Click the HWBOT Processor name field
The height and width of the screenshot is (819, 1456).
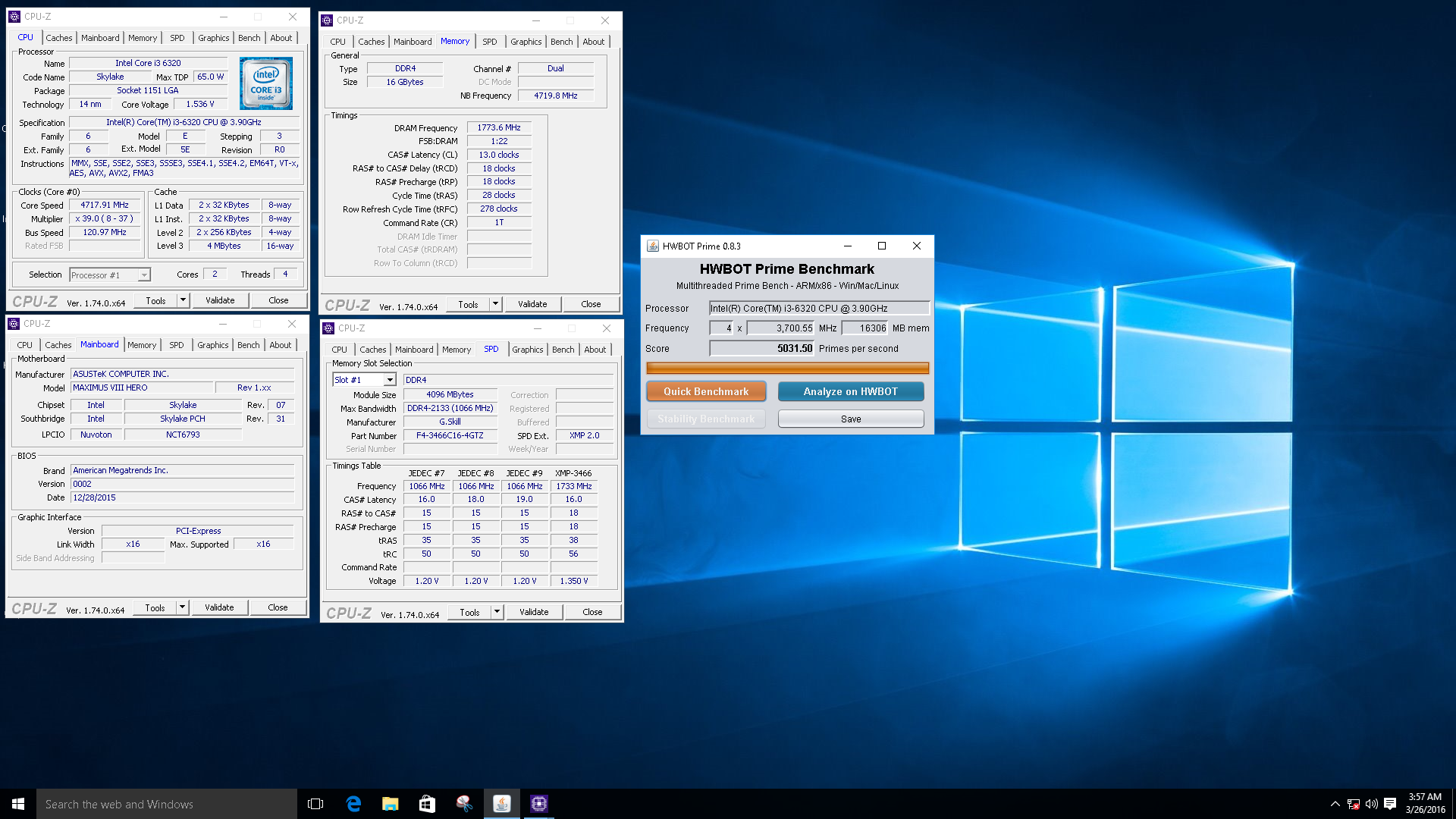819,308
